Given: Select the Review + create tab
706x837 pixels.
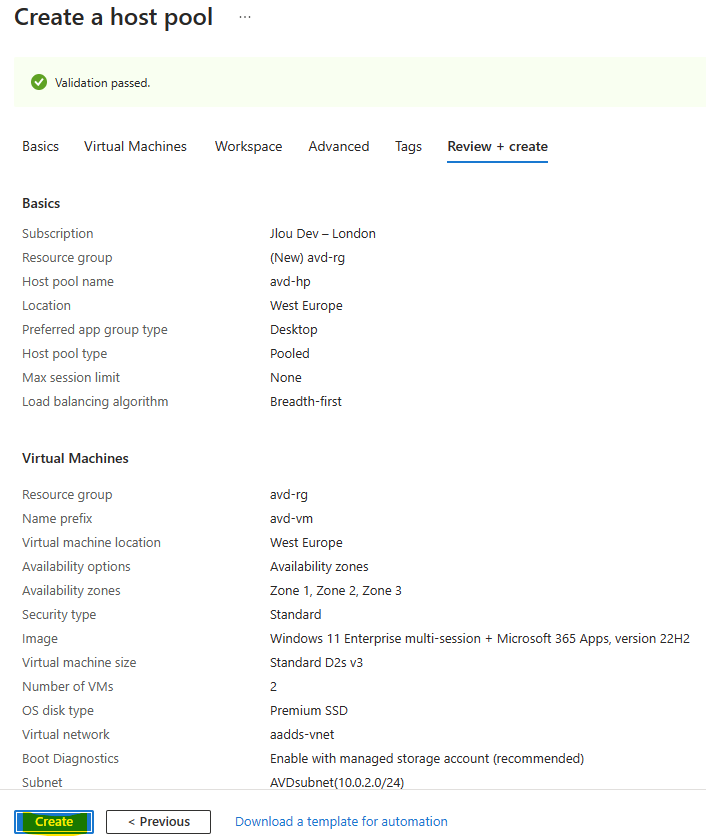Looking at the screenshot, I should click(x=497, y=146).
